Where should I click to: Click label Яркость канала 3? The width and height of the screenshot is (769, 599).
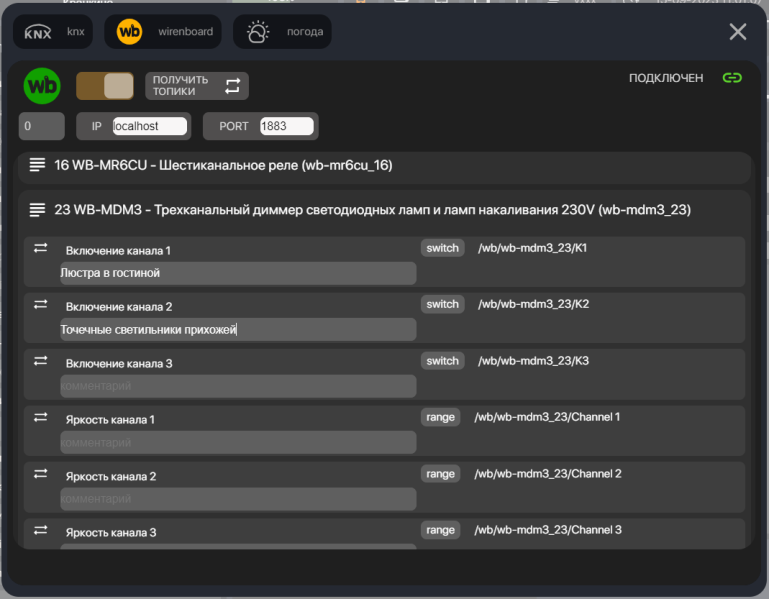pos(111,533)
